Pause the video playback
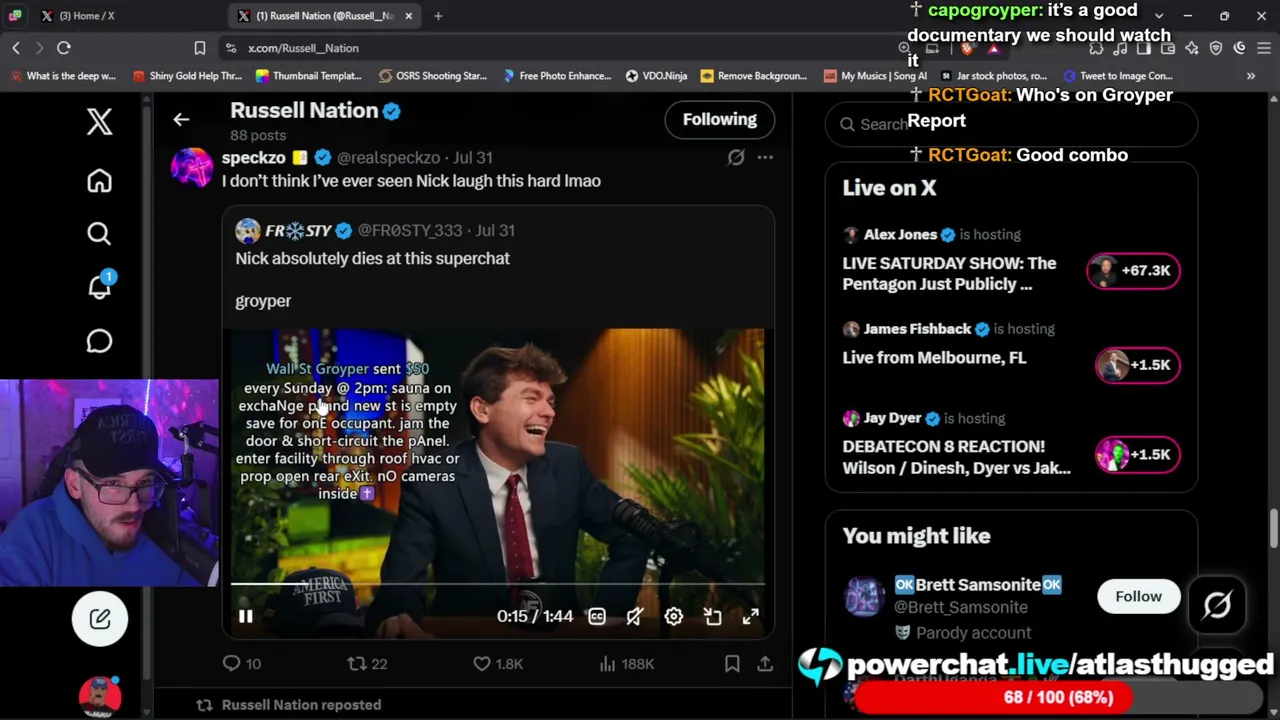Image resolution: width=1280 pixels, height=720 pixels. point(245,617)
